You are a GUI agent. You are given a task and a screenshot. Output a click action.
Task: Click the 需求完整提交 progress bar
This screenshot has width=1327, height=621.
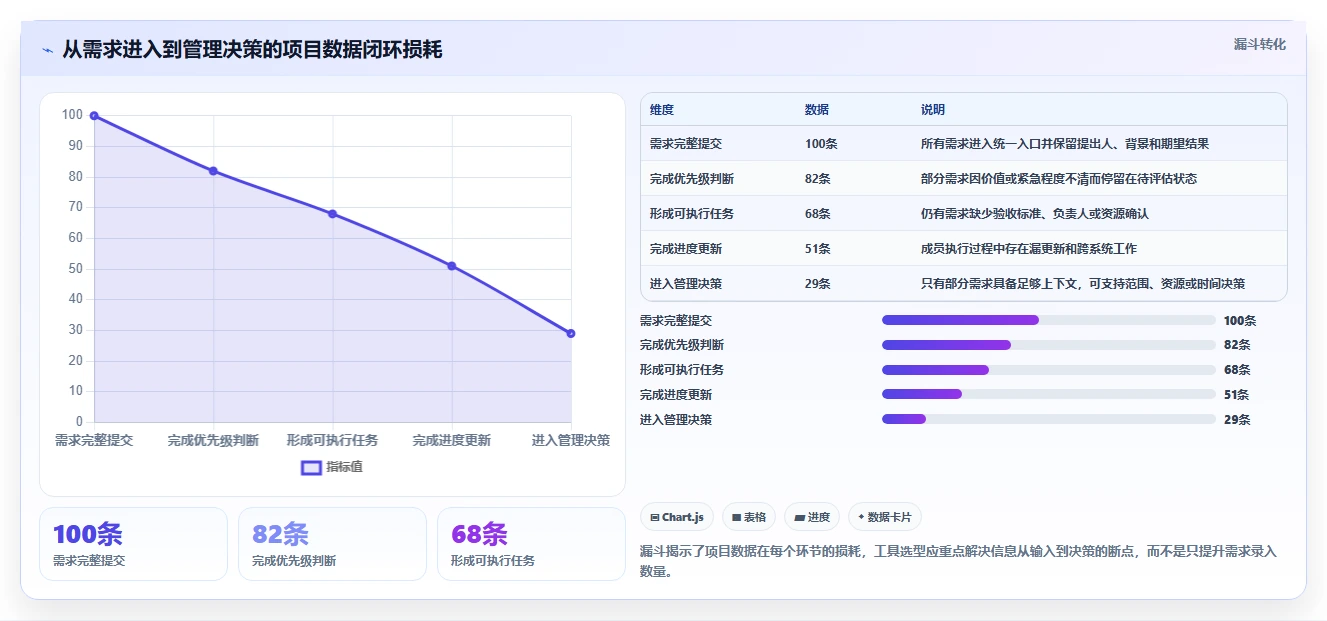click(1049, 320)
